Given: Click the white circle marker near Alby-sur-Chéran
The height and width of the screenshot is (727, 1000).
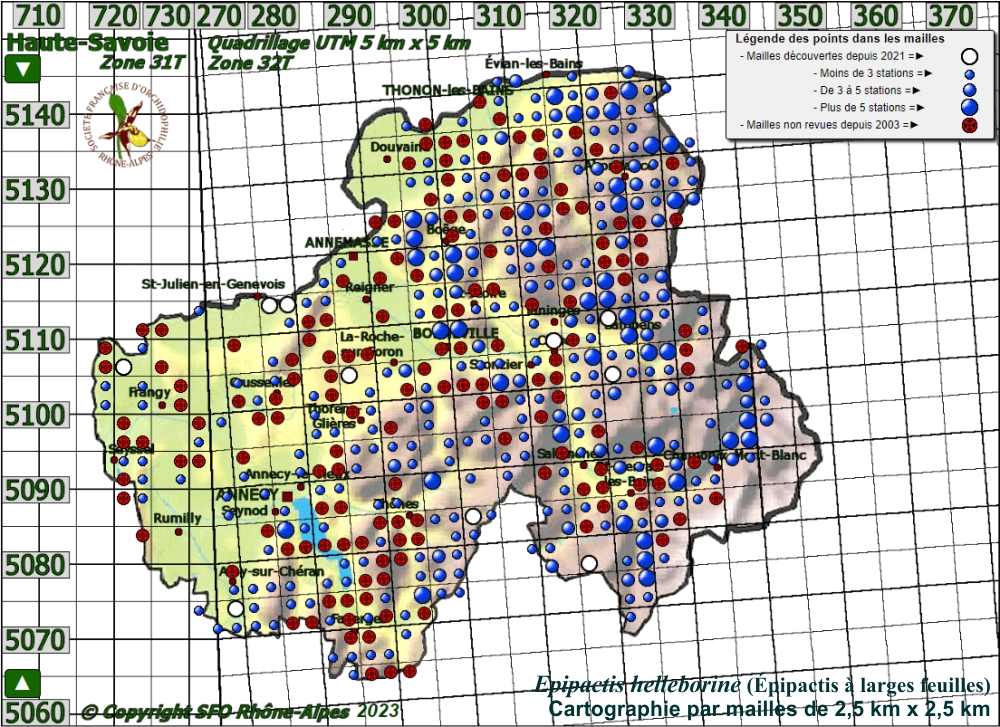Looking at the screenshot, I should 235,608.
